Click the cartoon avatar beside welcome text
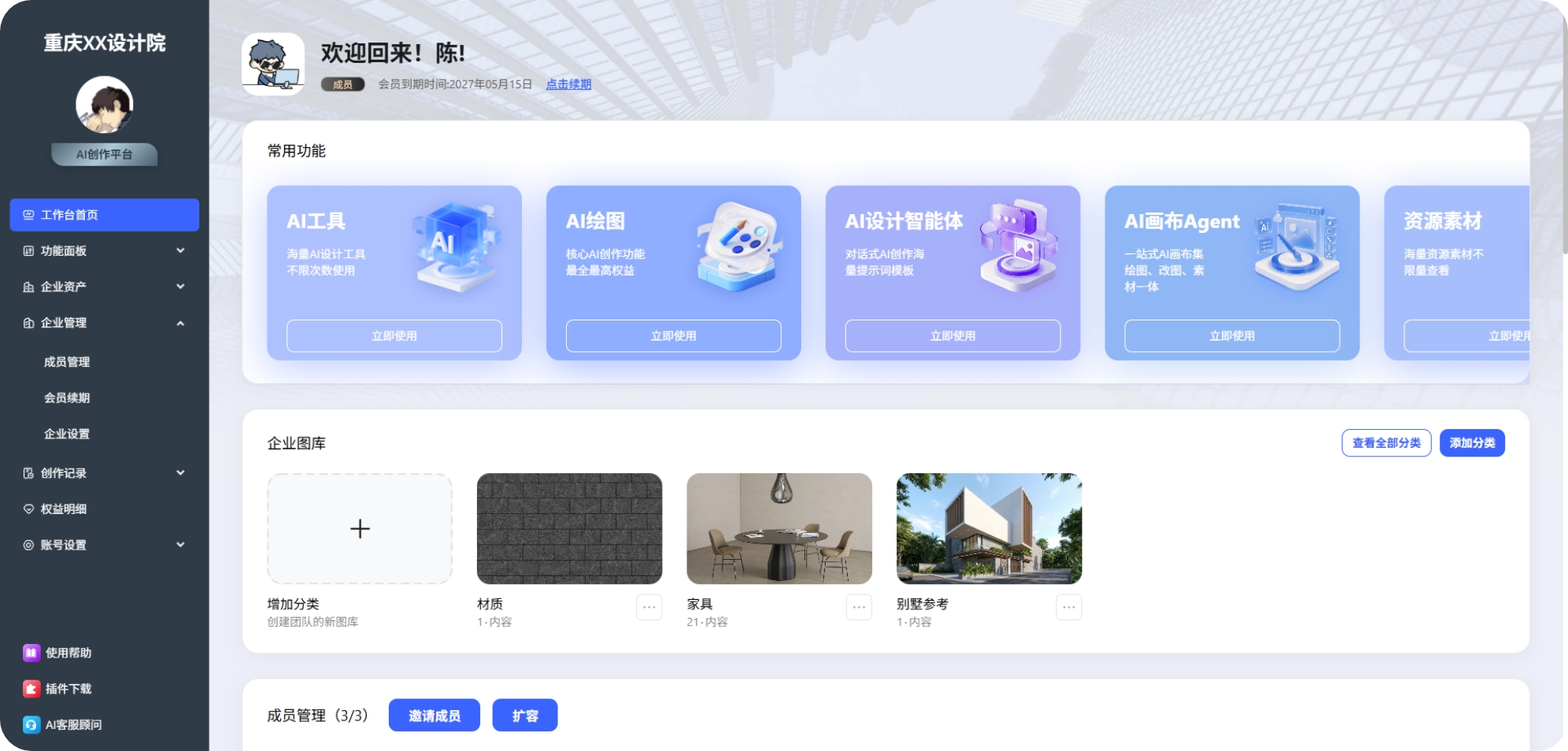1568x751 pixels. (273, 65)
